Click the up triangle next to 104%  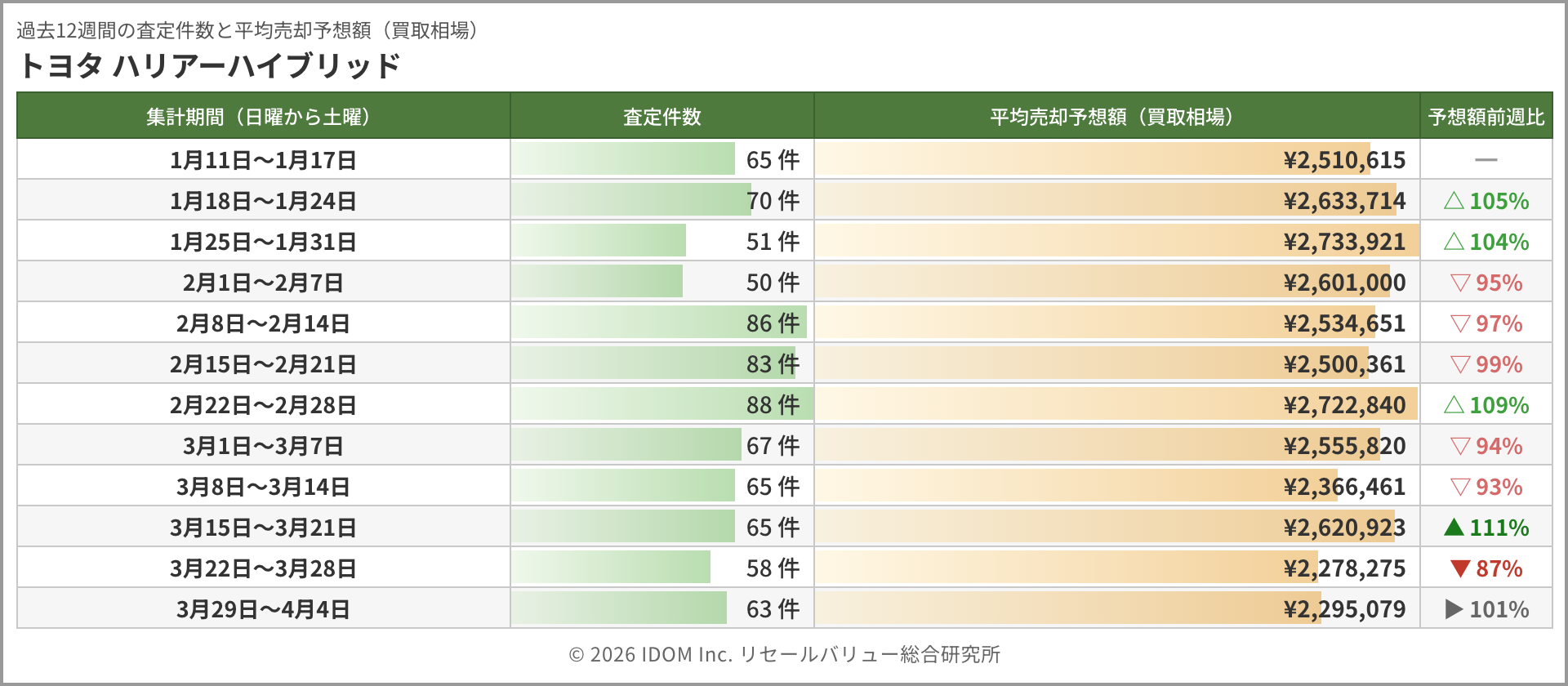click(x=1454, y=242)
